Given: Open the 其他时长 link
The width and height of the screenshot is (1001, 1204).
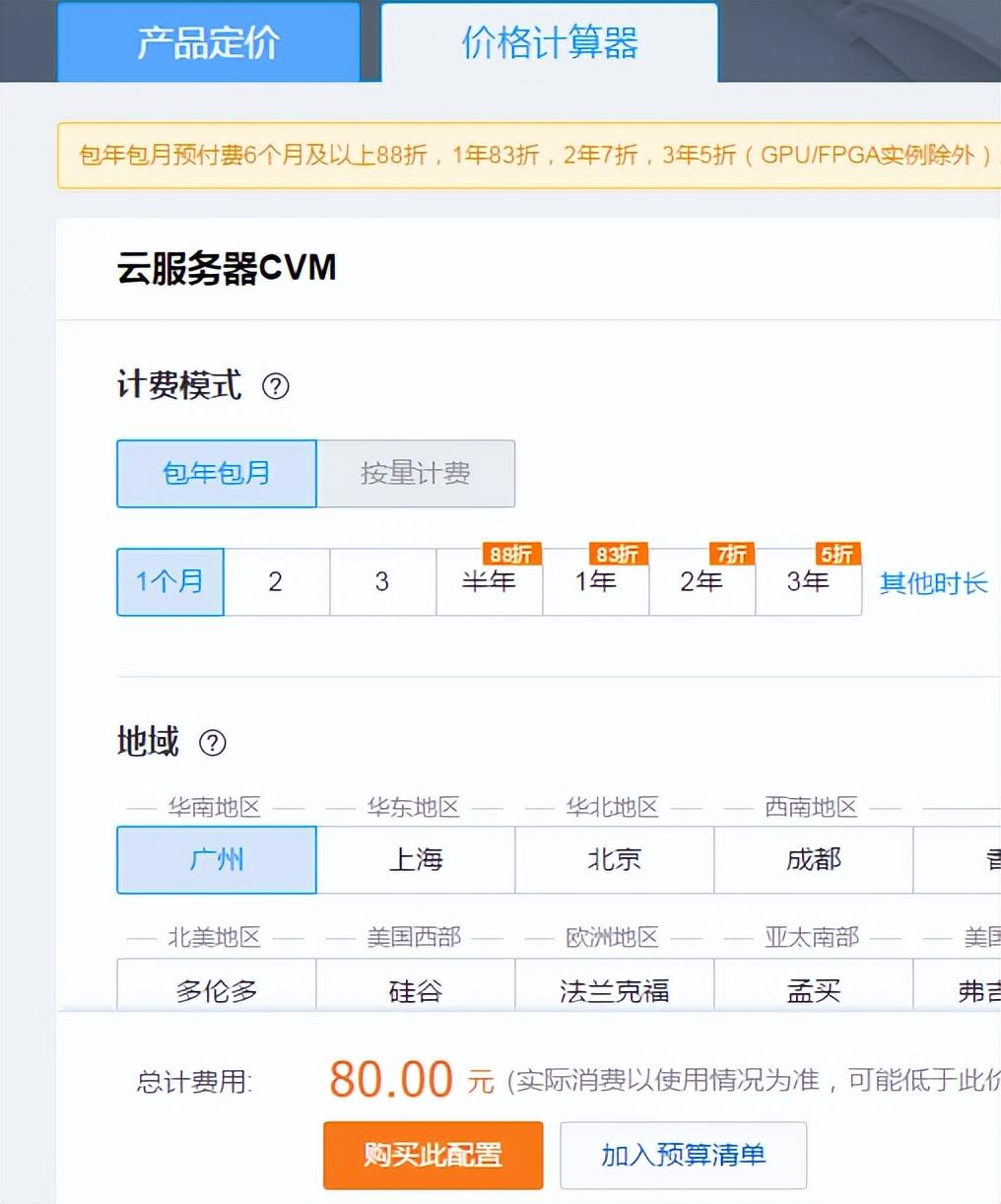Looking at the screenshot, I should coord(933,583).
